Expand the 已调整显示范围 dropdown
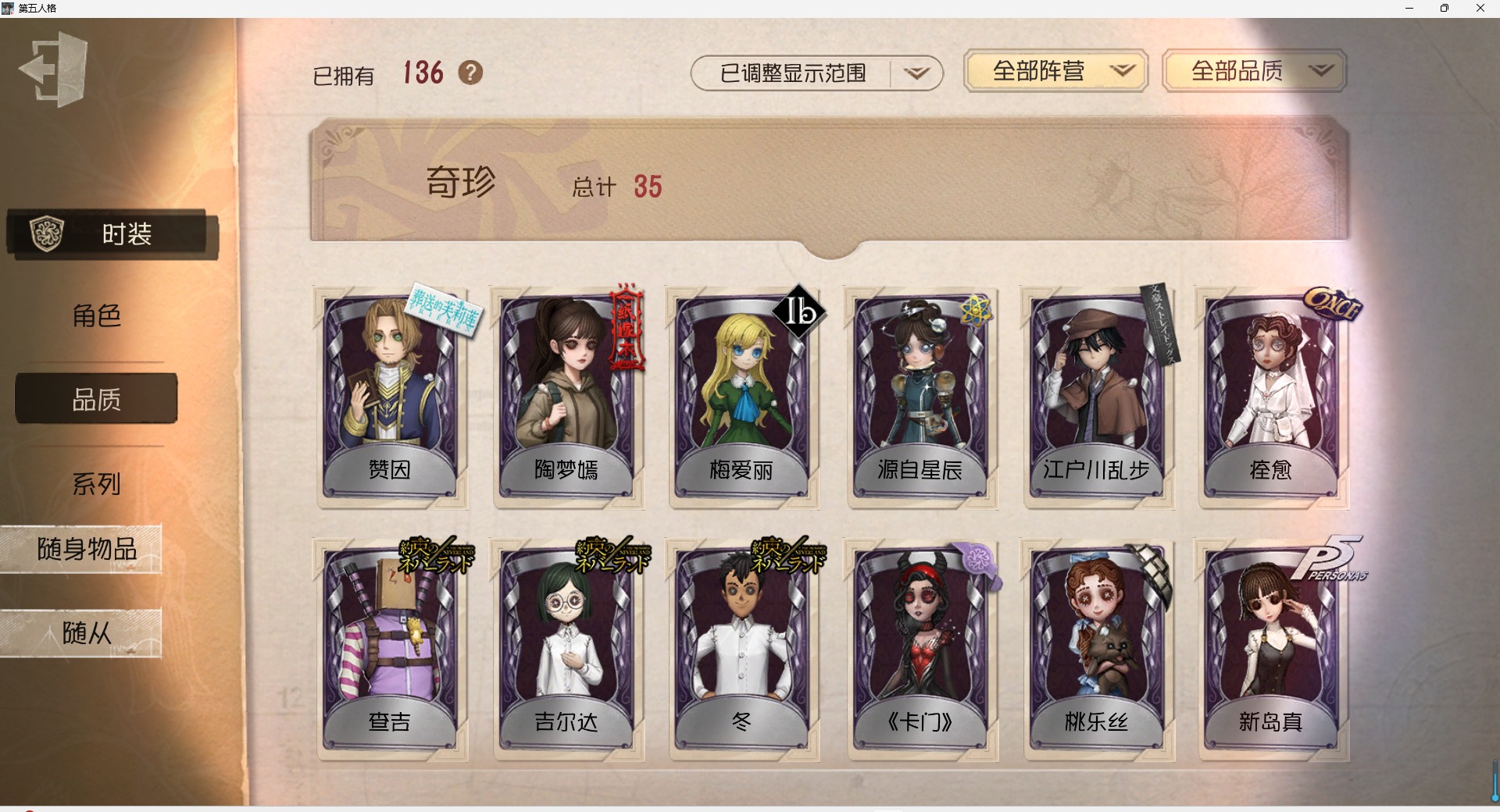The height and width of the screenshot is (812, 1500). [x=816, y=73]
